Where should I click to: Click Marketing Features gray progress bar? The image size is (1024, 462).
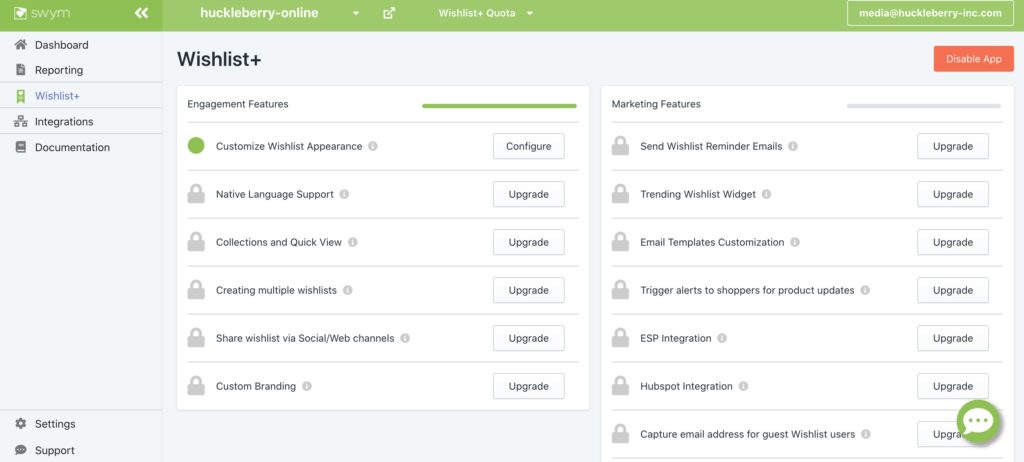pyautogui.click(x=924, y=106)
